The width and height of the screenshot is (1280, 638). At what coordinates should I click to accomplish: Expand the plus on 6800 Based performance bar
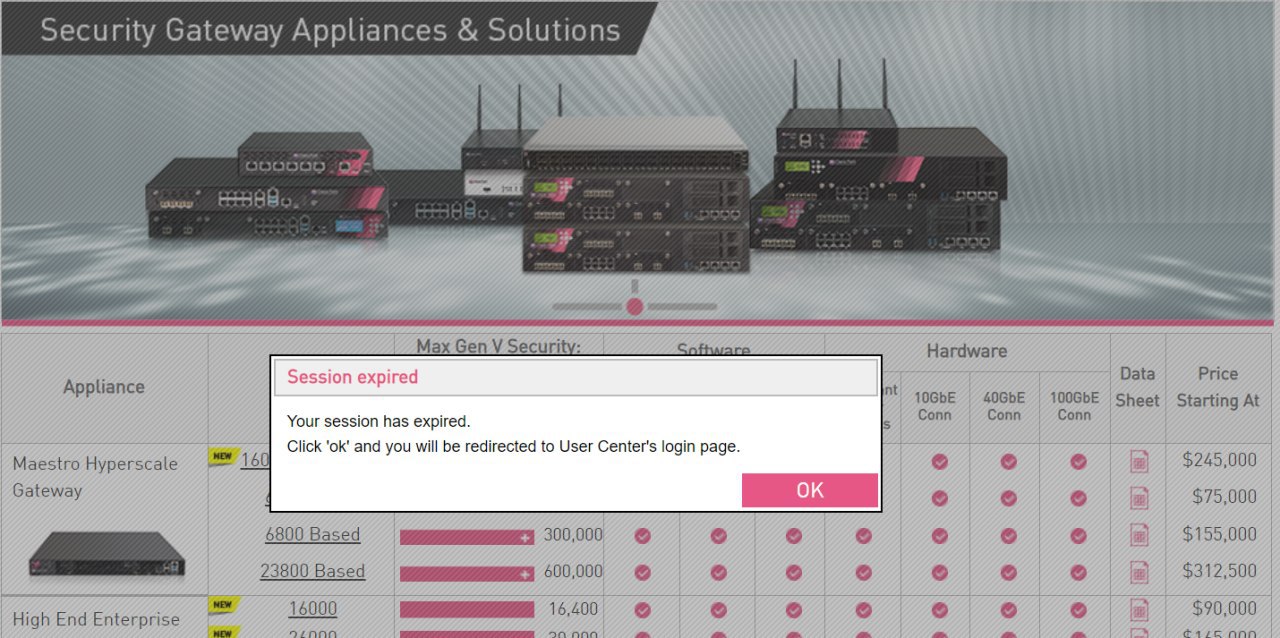(x=526, y=537)
